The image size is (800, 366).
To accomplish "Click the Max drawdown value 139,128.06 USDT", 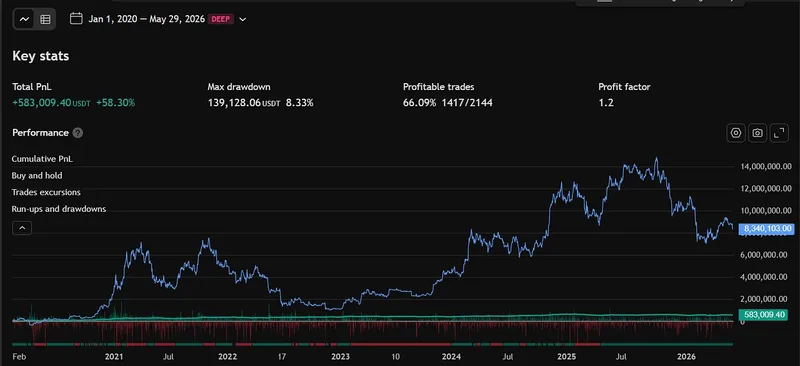I will pyautogui.click(x=244, y=103).
